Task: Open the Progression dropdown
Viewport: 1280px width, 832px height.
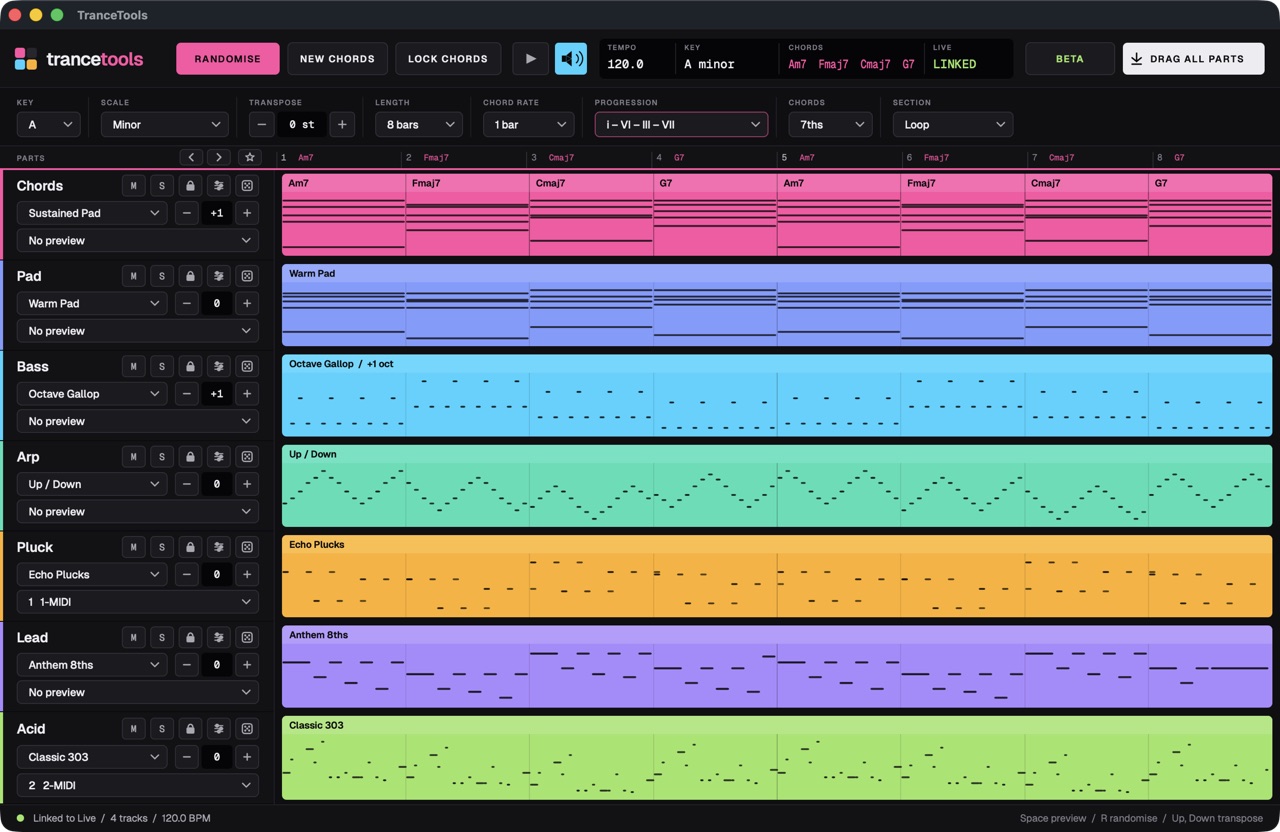Action: pyautogui.click(x=681, y=125)
